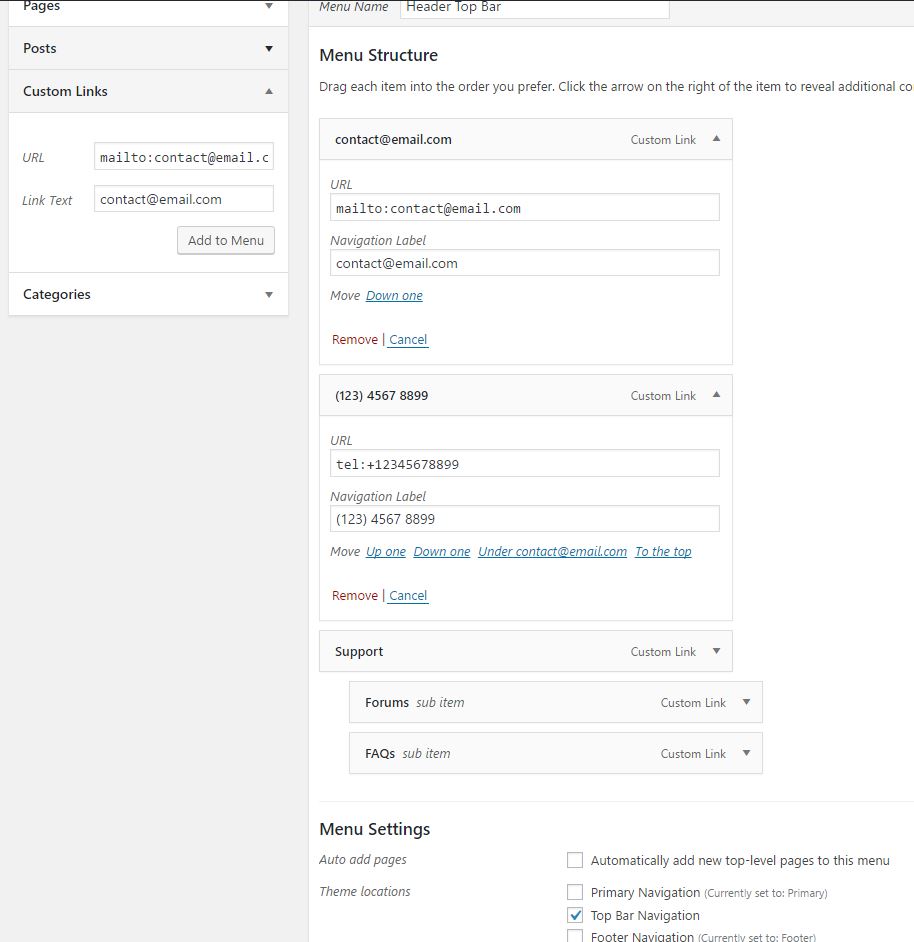Click the tel: URL field of phone item
The image size is (914, 942).
coord(524,464)
